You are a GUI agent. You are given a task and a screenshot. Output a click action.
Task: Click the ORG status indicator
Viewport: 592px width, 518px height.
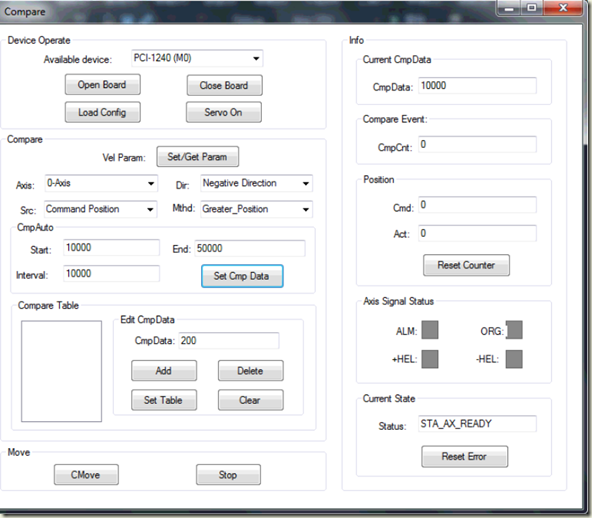(x=514, y=330)
